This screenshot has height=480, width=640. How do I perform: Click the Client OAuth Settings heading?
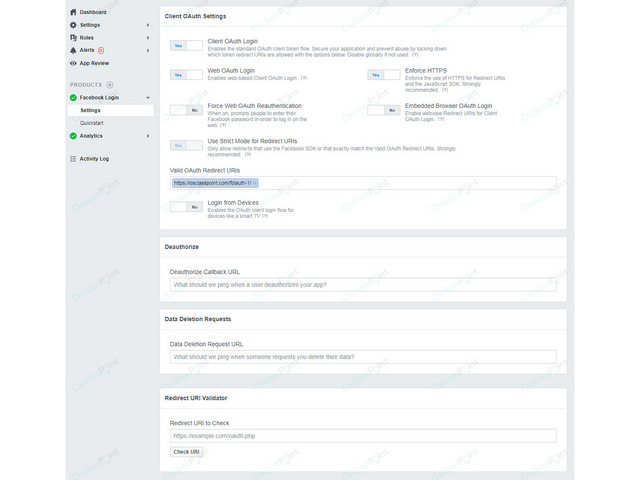[196, 16]
